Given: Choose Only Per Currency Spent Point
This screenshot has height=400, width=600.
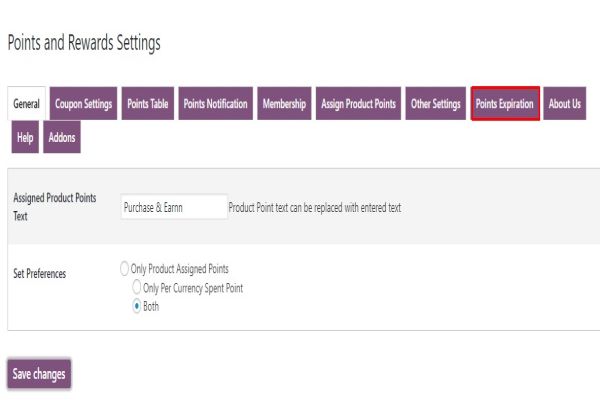Looking at the screenshot, I should tap(138, 288).
